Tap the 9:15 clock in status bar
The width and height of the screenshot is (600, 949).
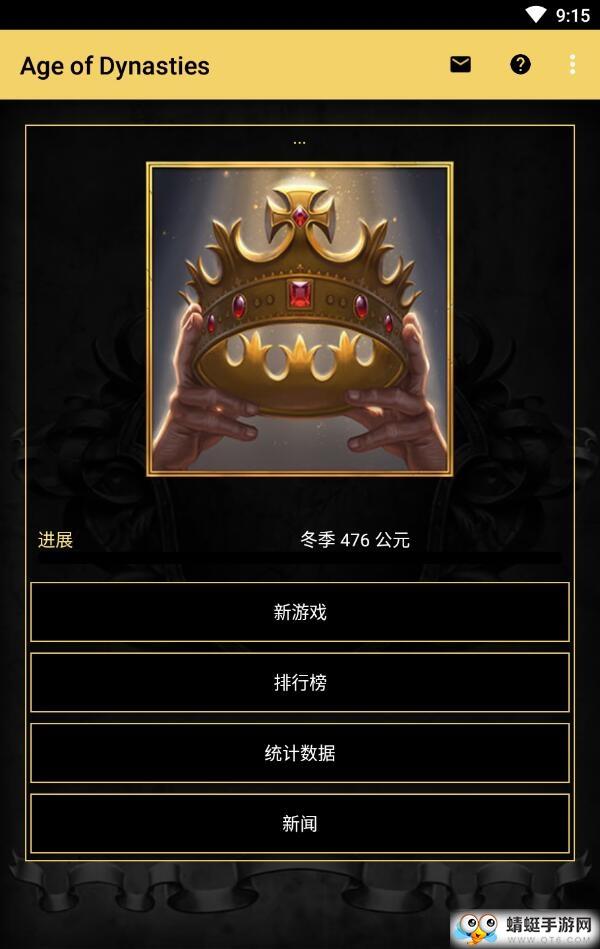point(573,15)
